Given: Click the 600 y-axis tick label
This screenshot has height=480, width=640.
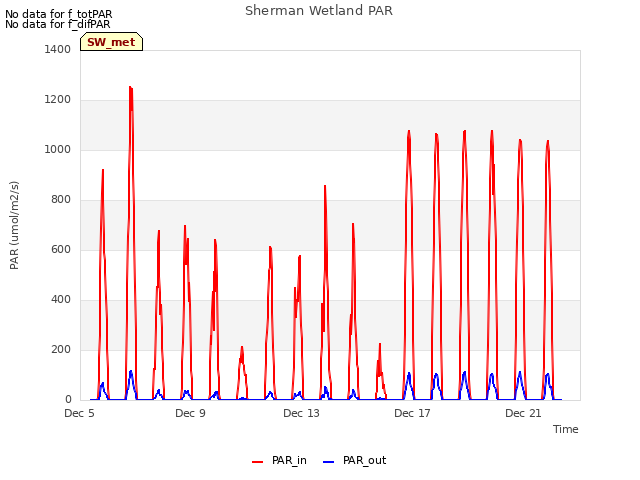Looking at the screenshot, I should [61, 249].
